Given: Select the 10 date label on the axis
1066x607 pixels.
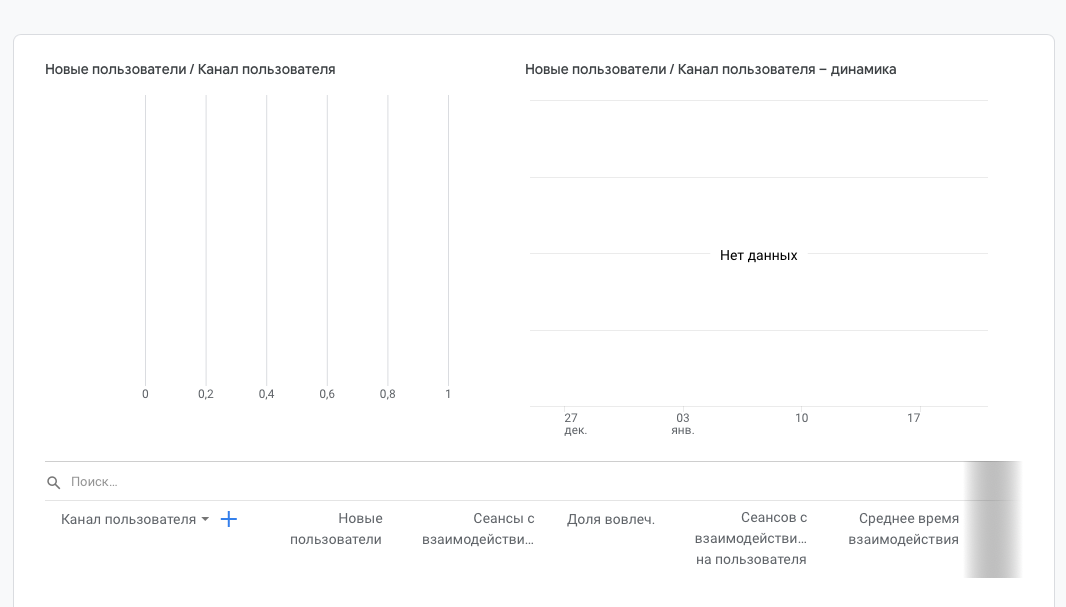Looking at the screenshot, I should point(802,418).
